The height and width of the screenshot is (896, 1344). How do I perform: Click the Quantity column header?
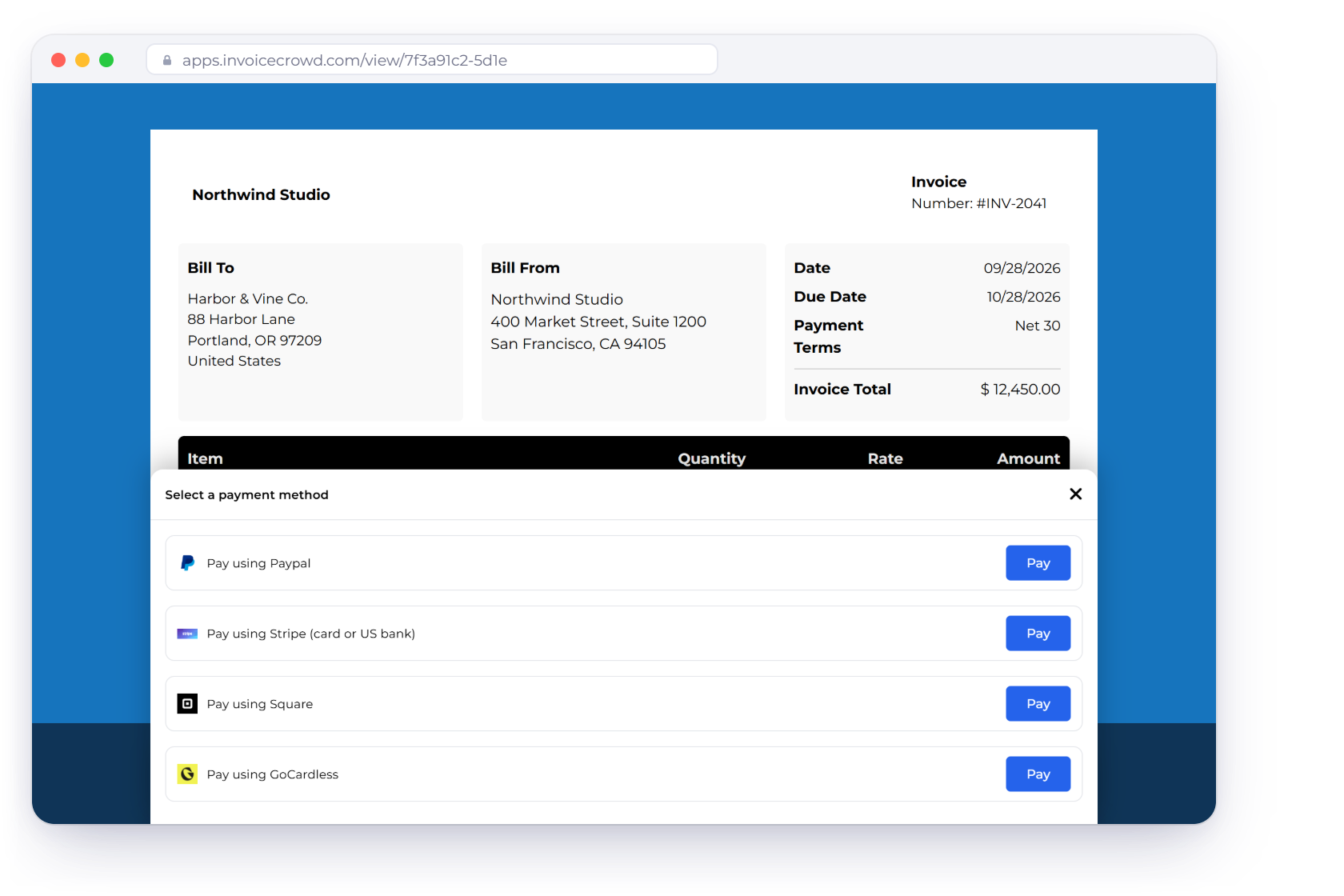(711, 458)
